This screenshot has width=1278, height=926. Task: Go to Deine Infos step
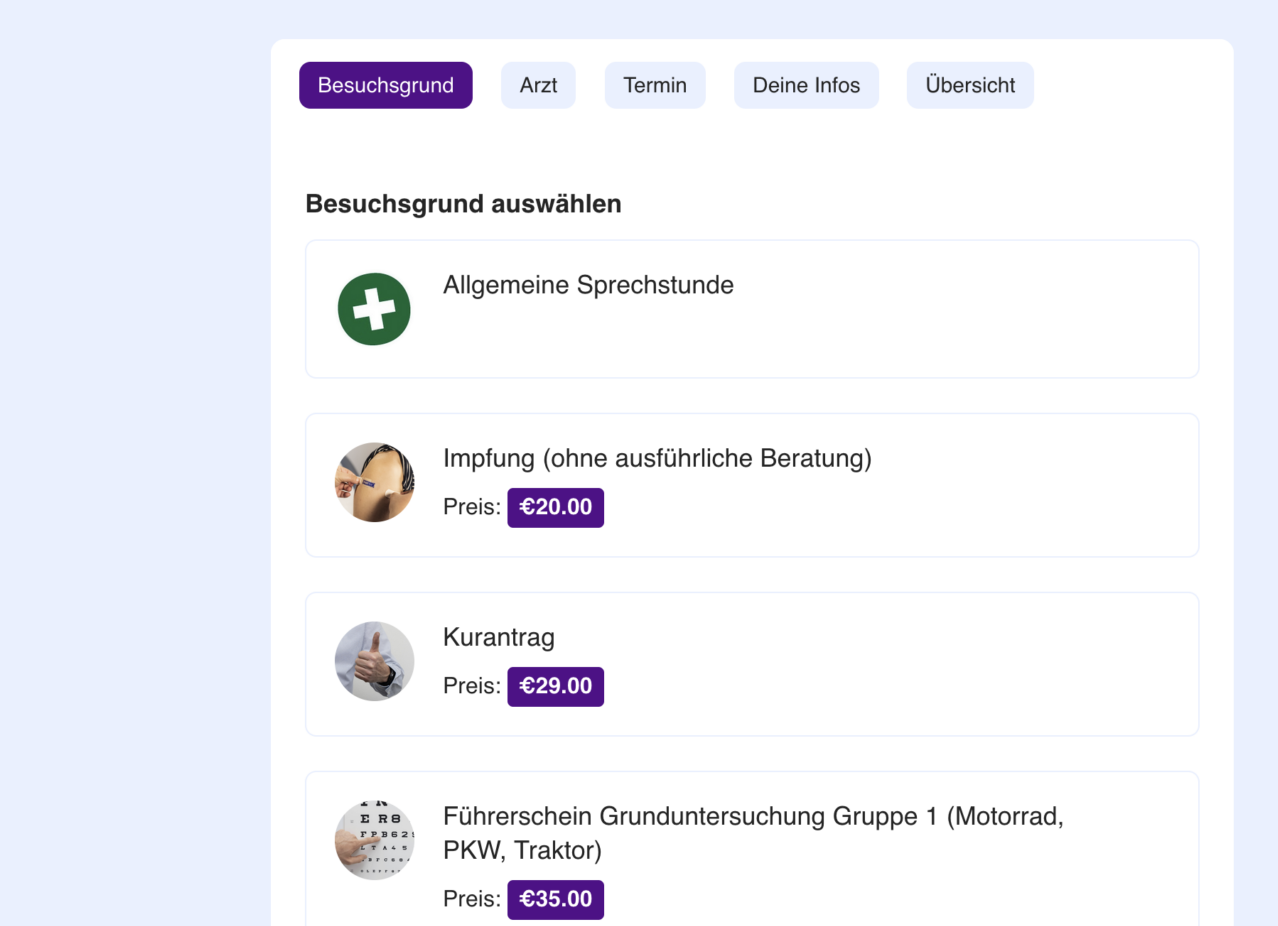[806, 85]
